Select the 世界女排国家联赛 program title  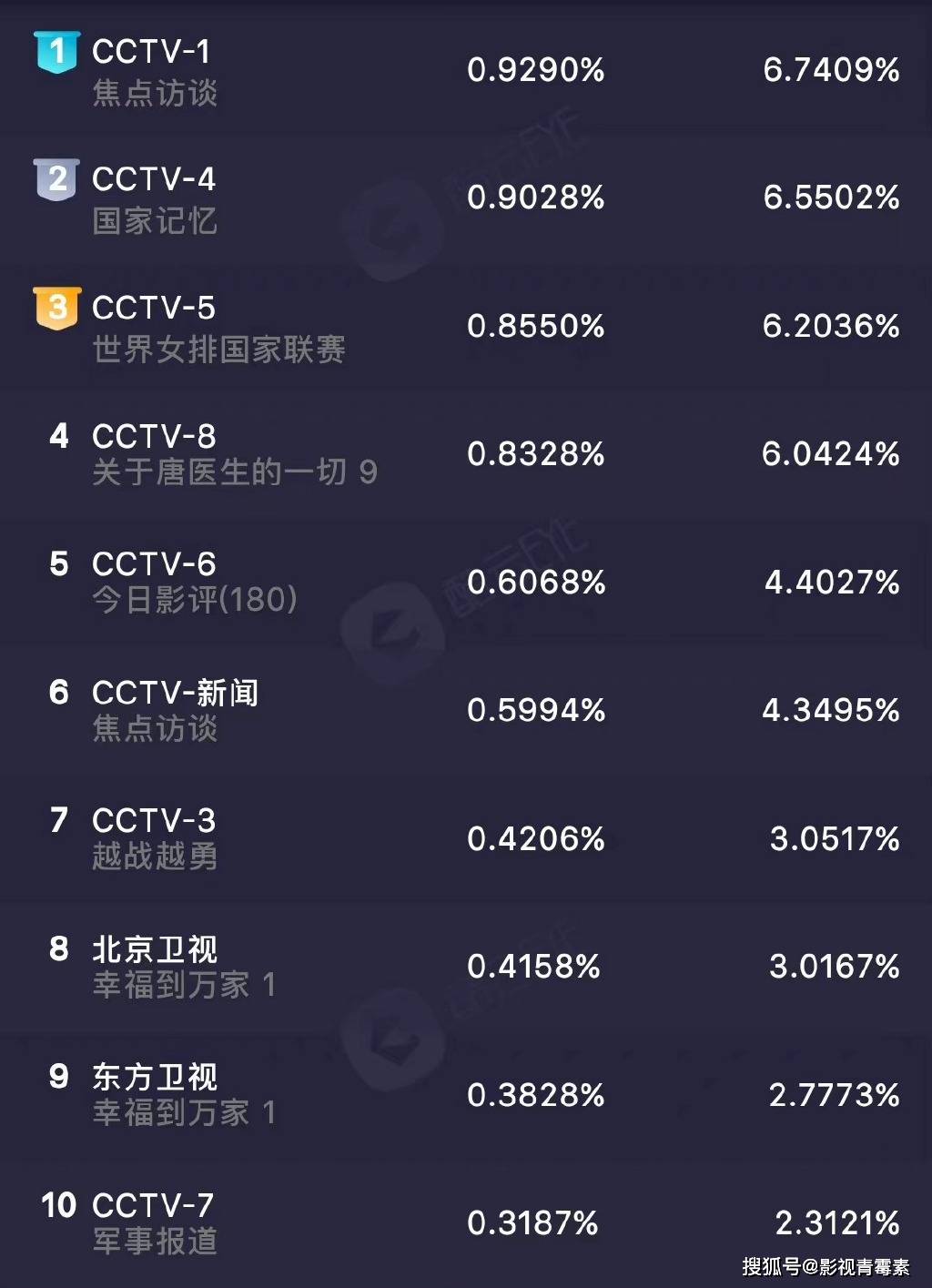[x=218, y=349]
